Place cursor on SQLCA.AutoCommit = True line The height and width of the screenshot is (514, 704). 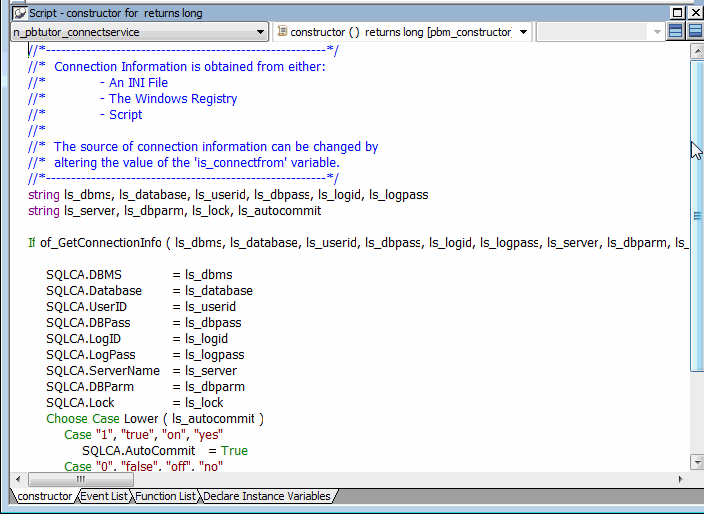pyautogui.click(x=165, y=451)
